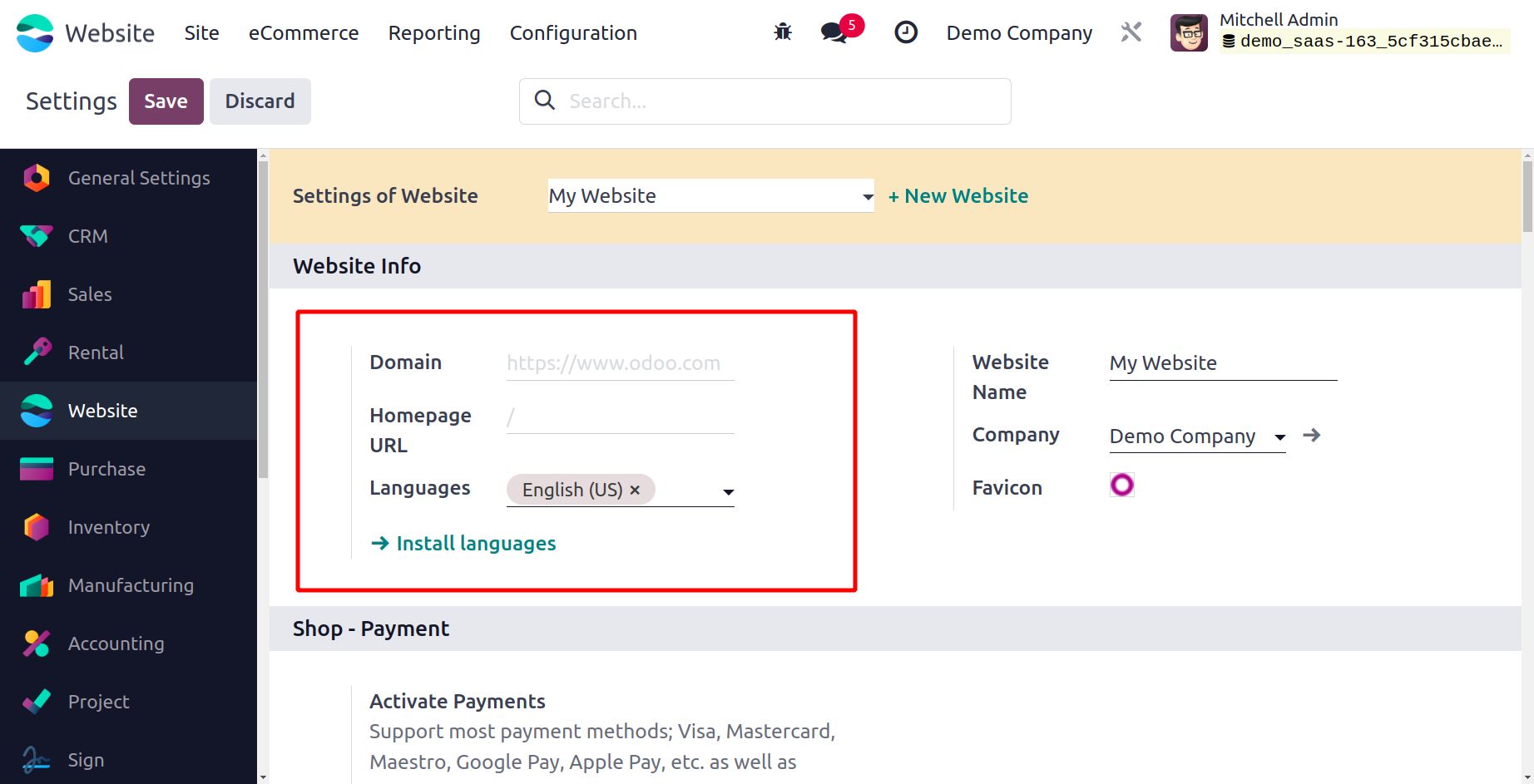Open the debug bug icon menu
Image resolution: width=1534 pixels, height=784 pixels.
783,32
